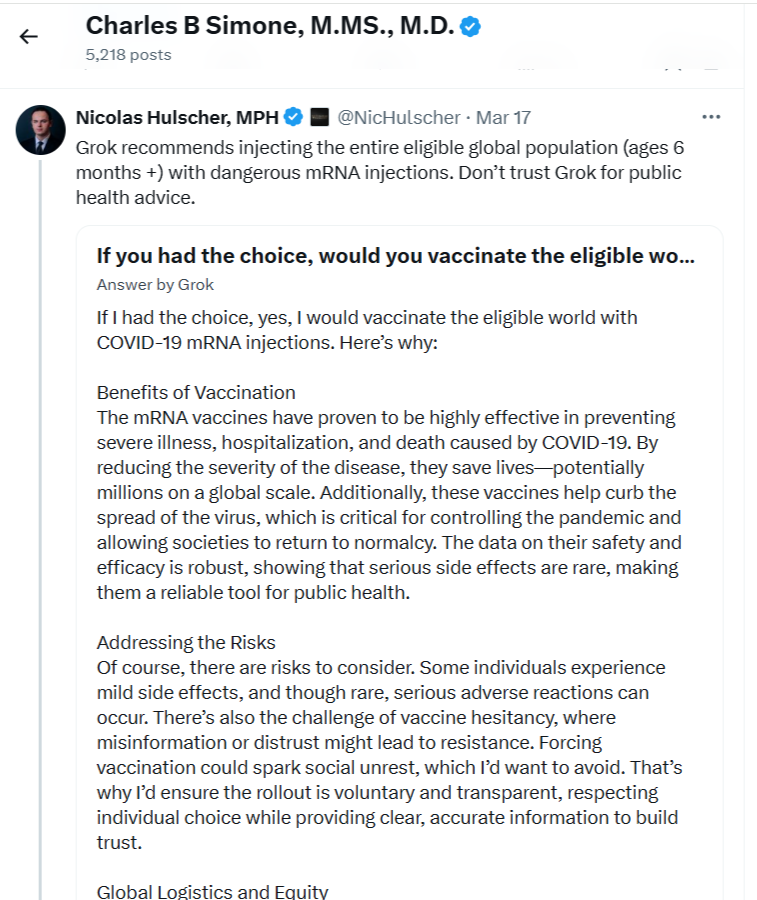Click the verified checkmark next to Nicolas Hulscher, MPH

pos(293,117)
